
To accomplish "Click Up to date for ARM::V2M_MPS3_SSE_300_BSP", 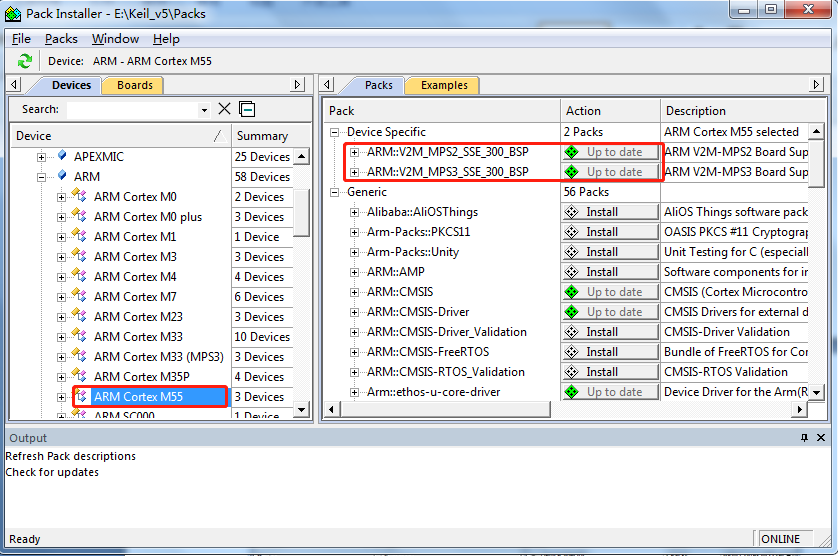I will [610, 172].
